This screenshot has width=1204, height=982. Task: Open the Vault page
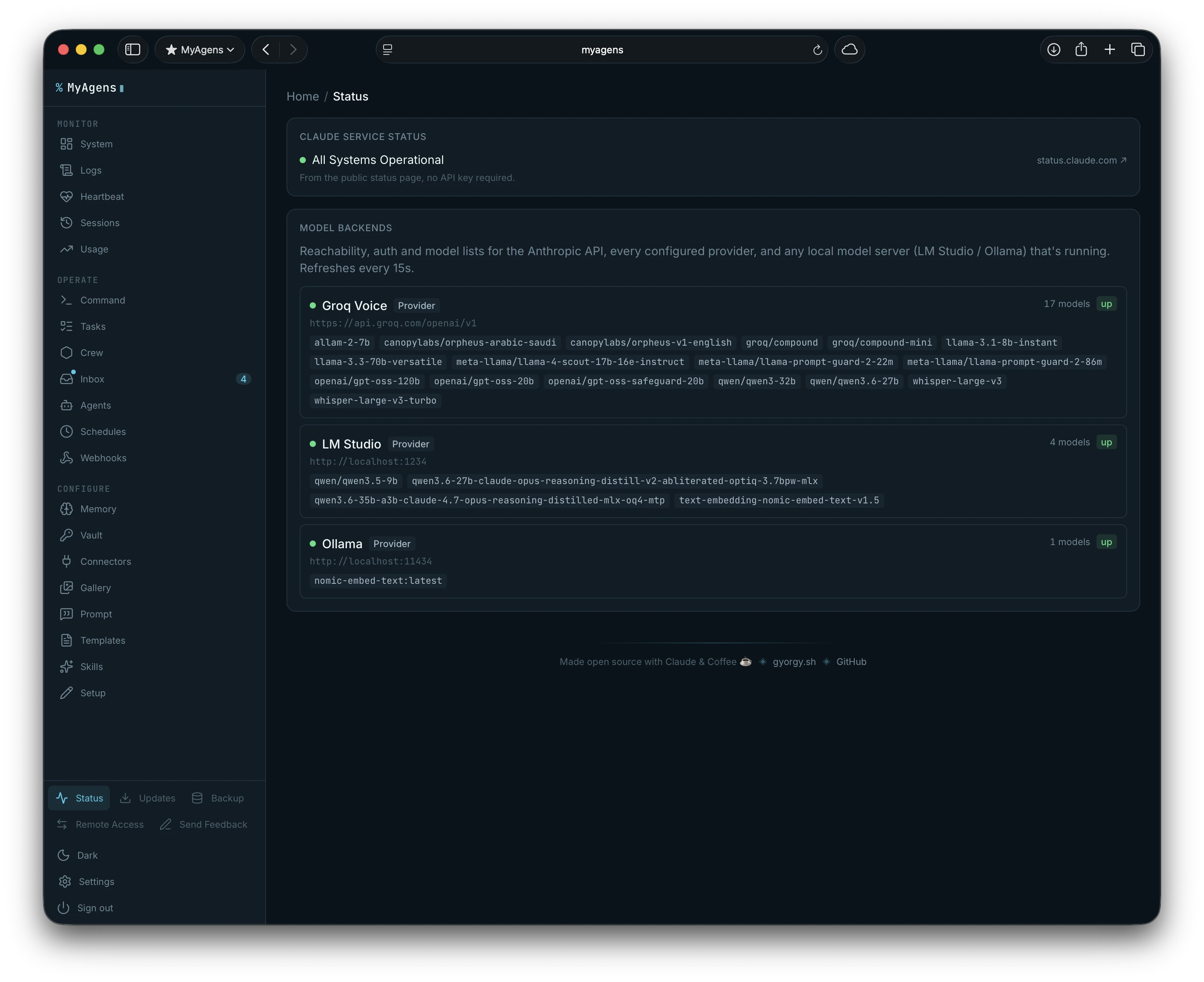(81, 535)
